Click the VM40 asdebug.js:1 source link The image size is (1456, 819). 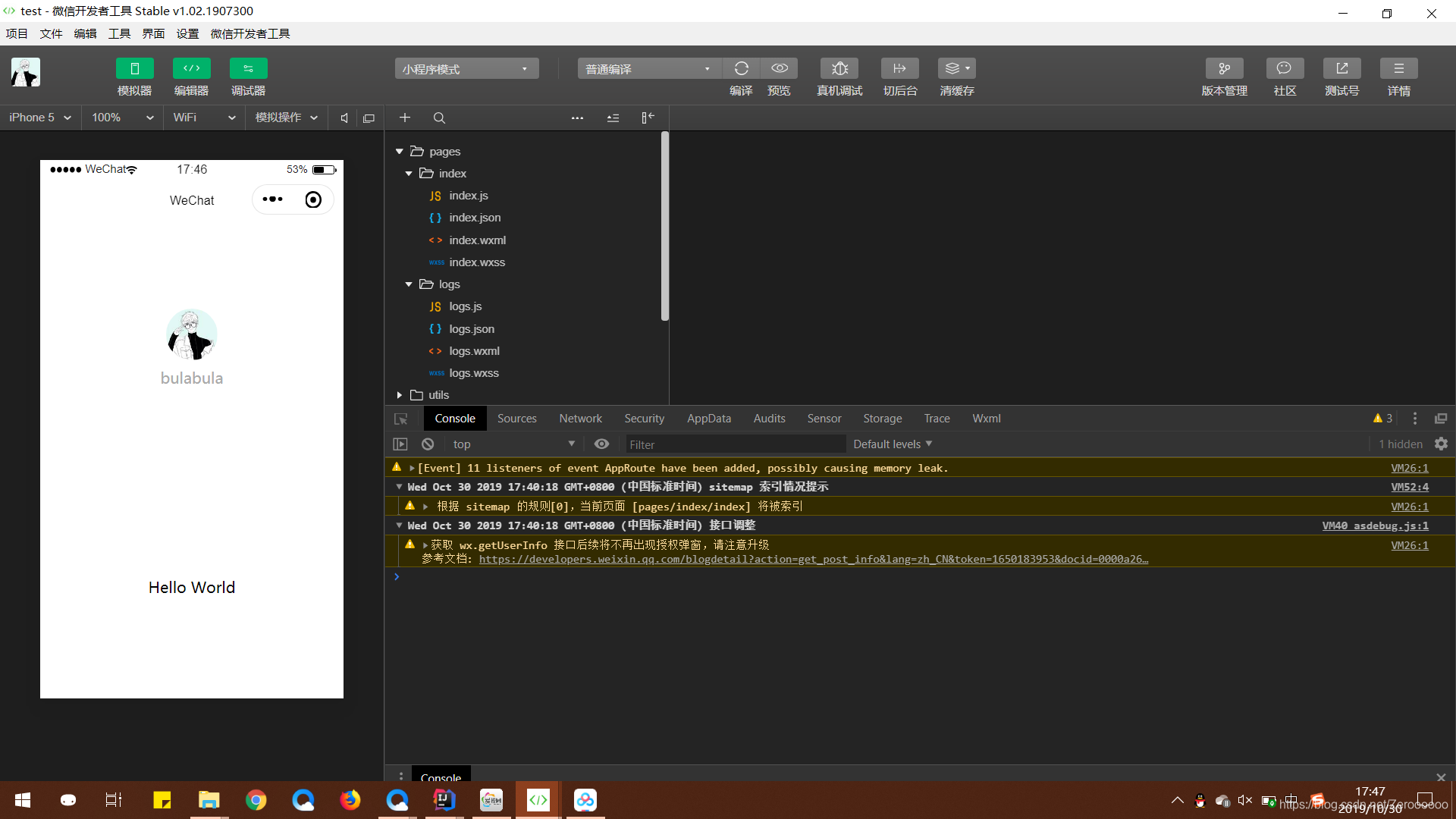[1374, 526]
